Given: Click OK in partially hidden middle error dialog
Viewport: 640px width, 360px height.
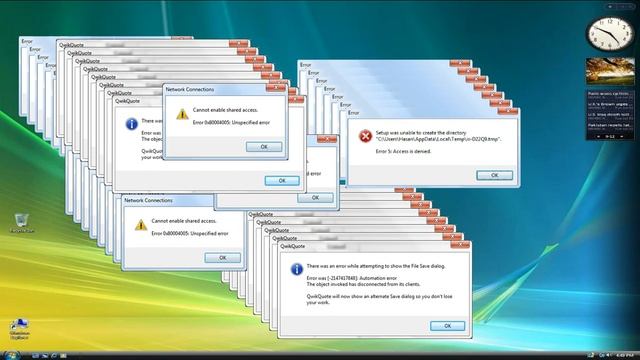Looking at the screenshot, I should [315, 198].
